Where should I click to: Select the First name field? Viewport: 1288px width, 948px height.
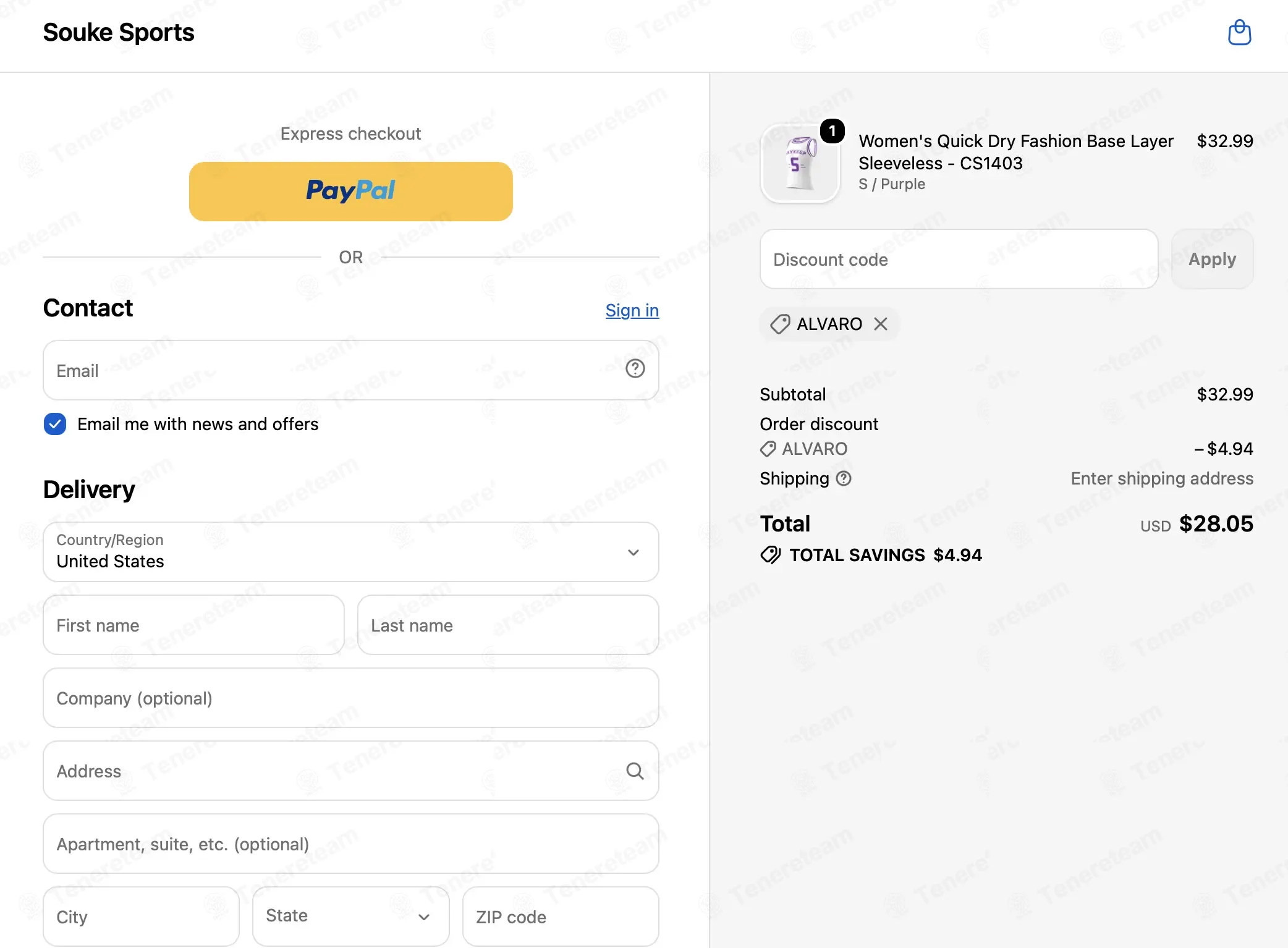tap(193, 625)
